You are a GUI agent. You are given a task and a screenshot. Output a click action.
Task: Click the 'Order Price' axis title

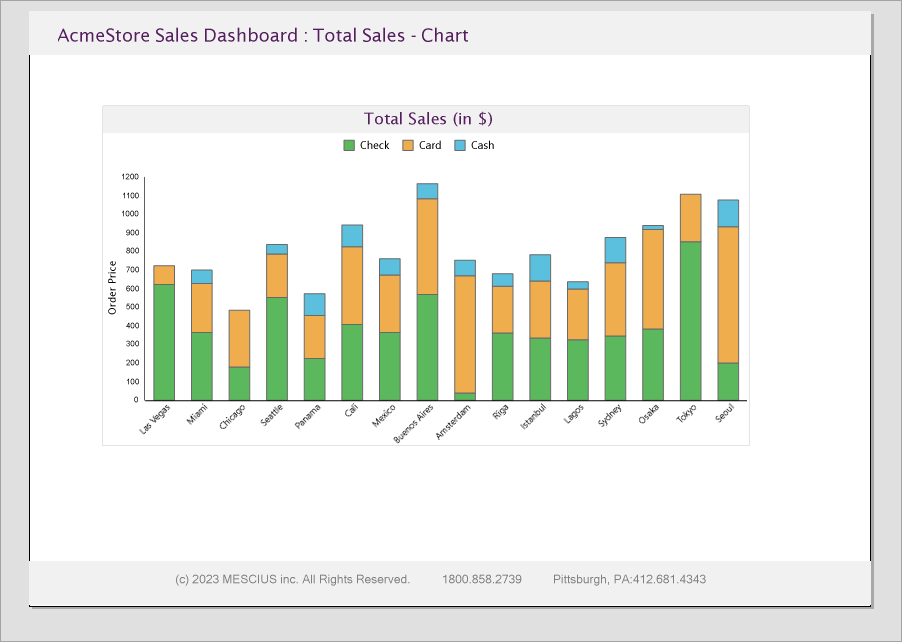click(x=112, y=288)
